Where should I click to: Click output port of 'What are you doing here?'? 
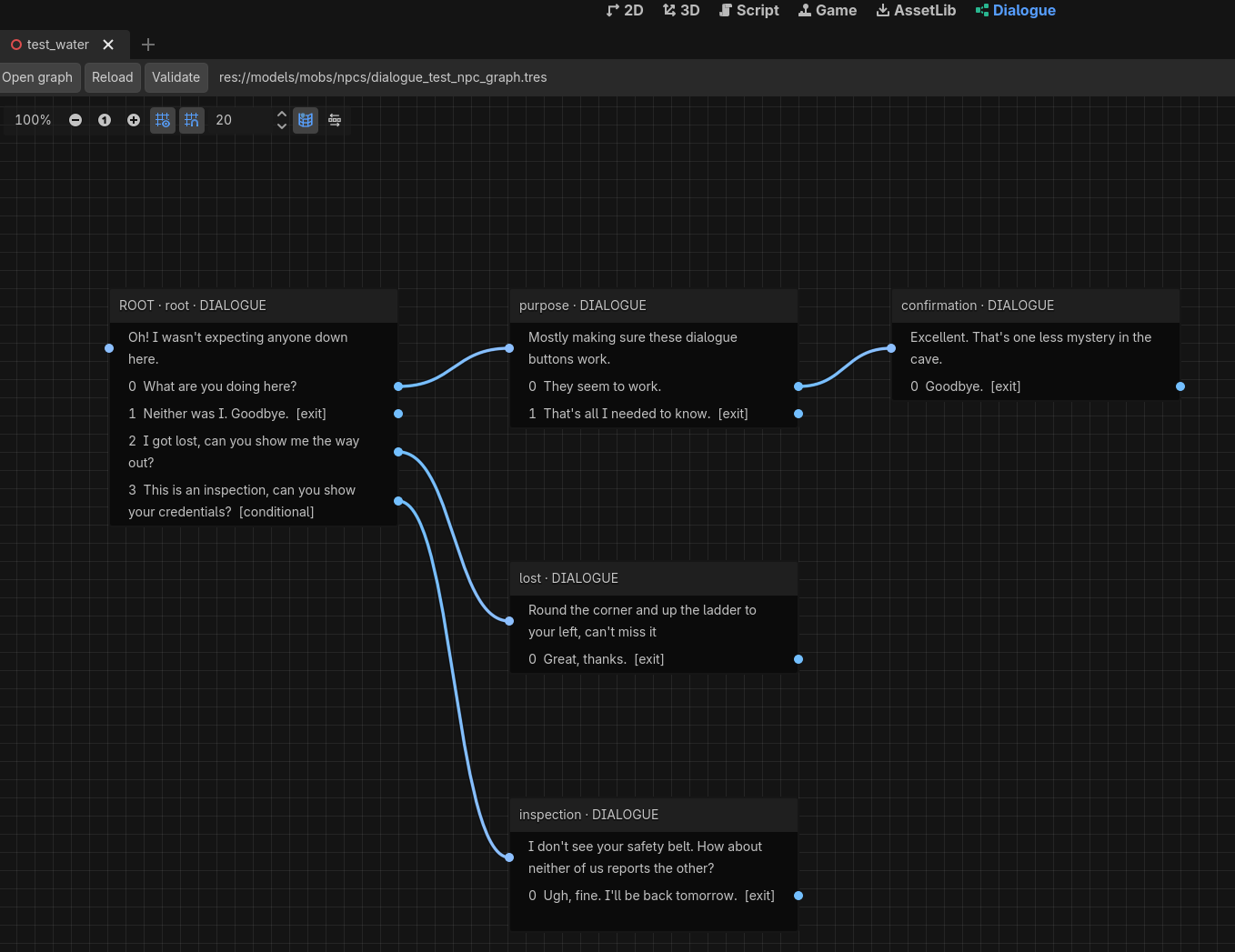pos(398,386)
